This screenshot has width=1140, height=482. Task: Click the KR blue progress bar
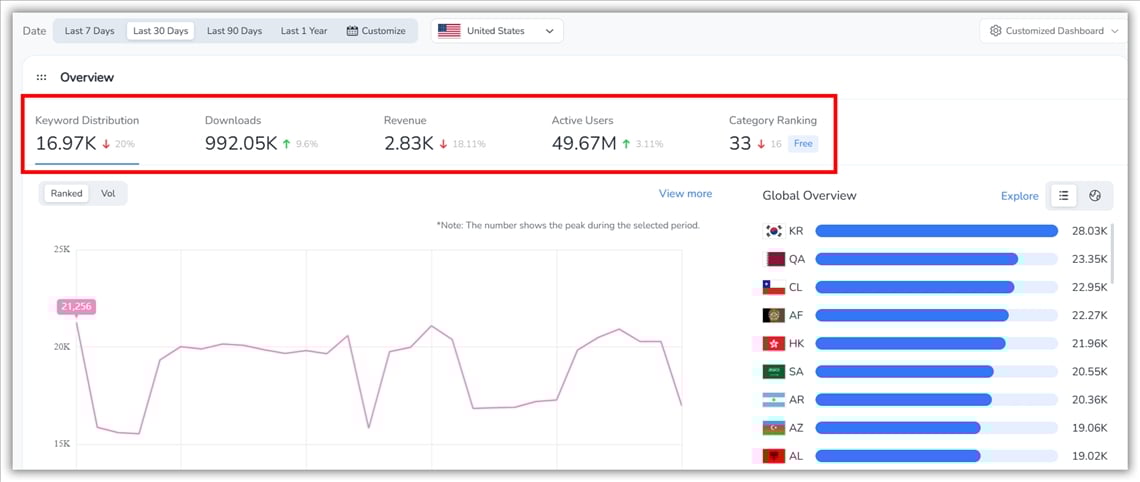pyautogui.click(x=936, y=231)
